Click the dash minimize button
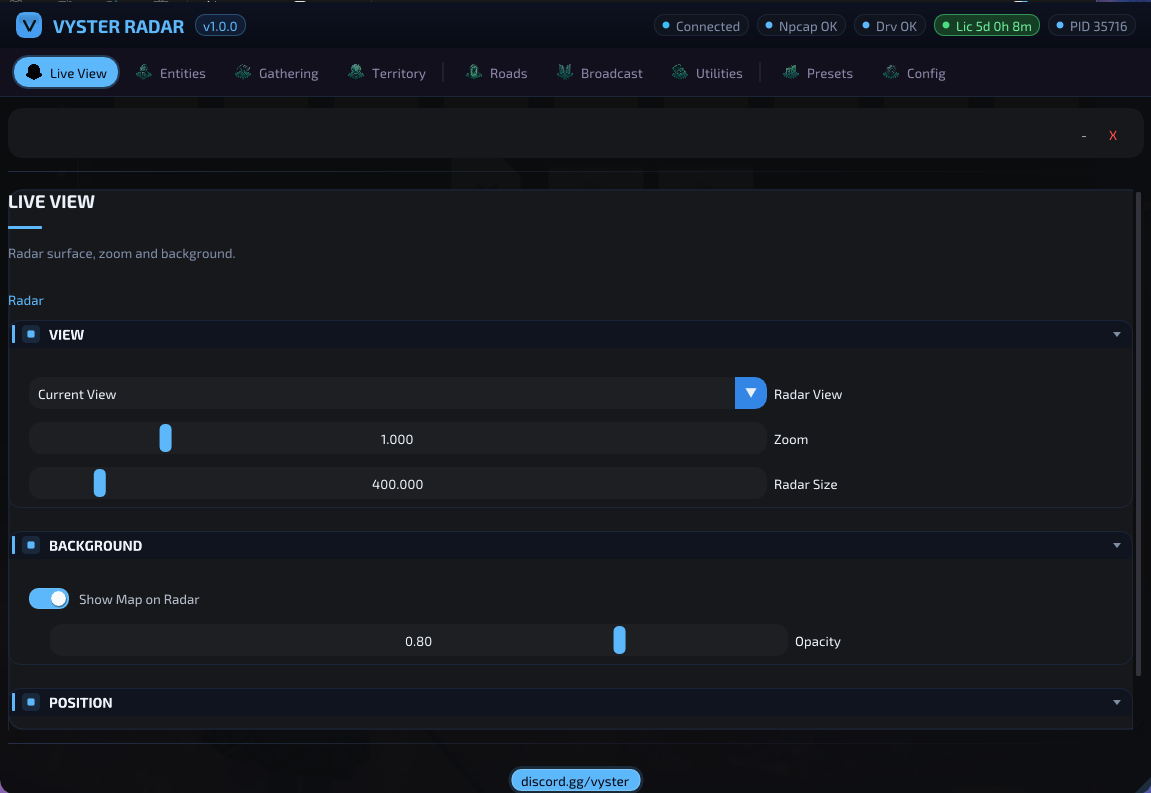The image size is (1151, 793). pos(1083,136)
